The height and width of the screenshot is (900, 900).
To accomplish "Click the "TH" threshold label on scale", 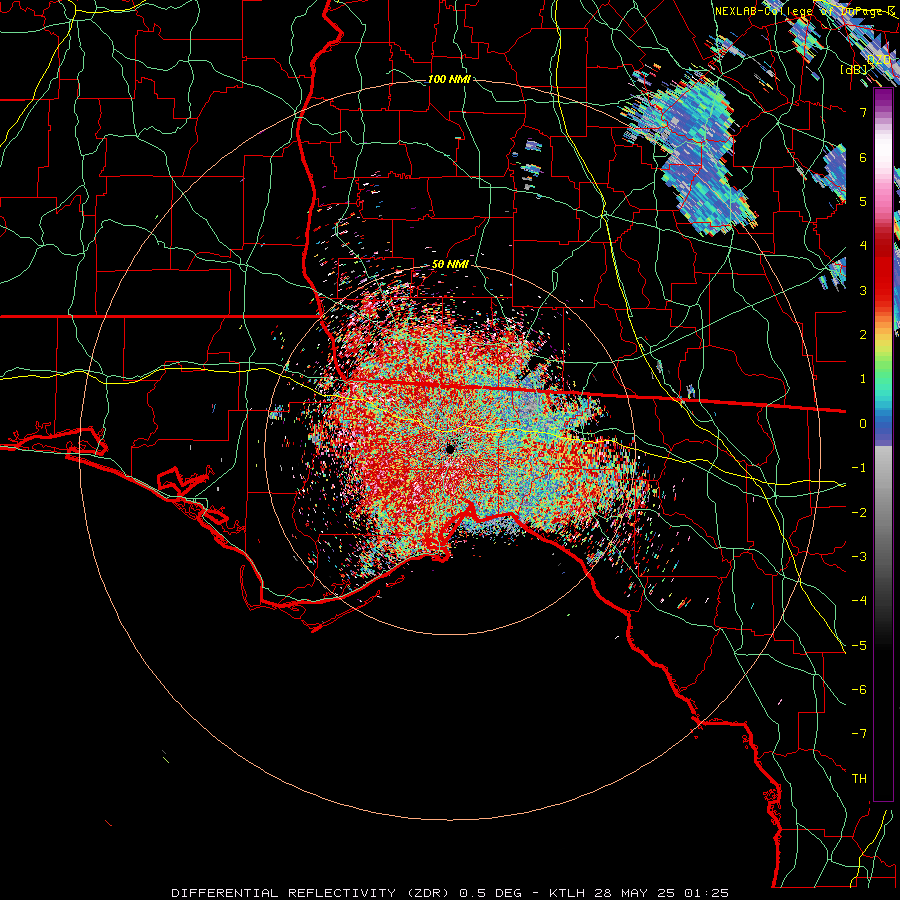I will [x=859, y=779].
